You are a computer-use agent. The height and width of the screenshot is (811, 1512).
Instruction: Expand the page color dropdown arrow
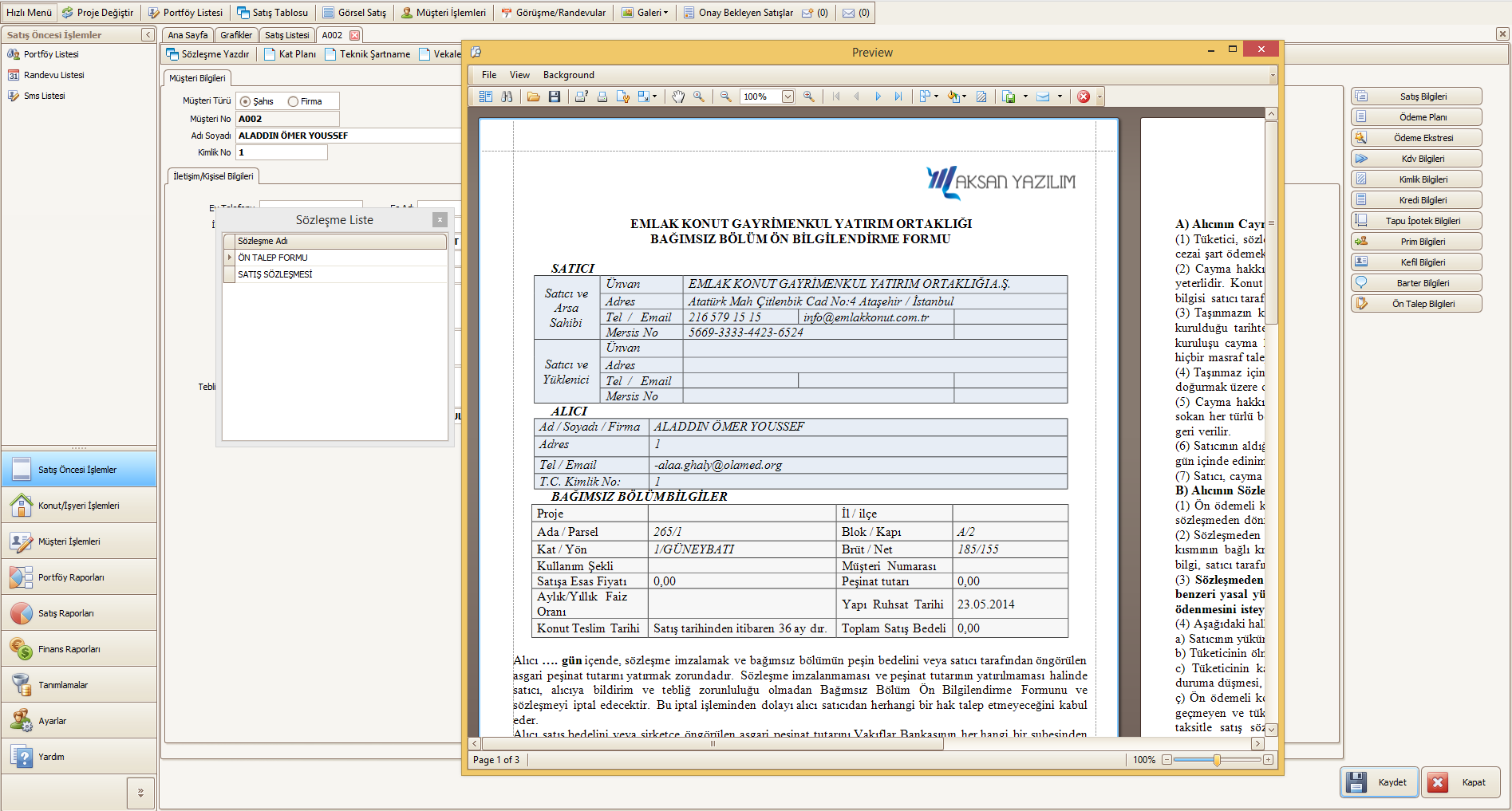pos(965,96)
